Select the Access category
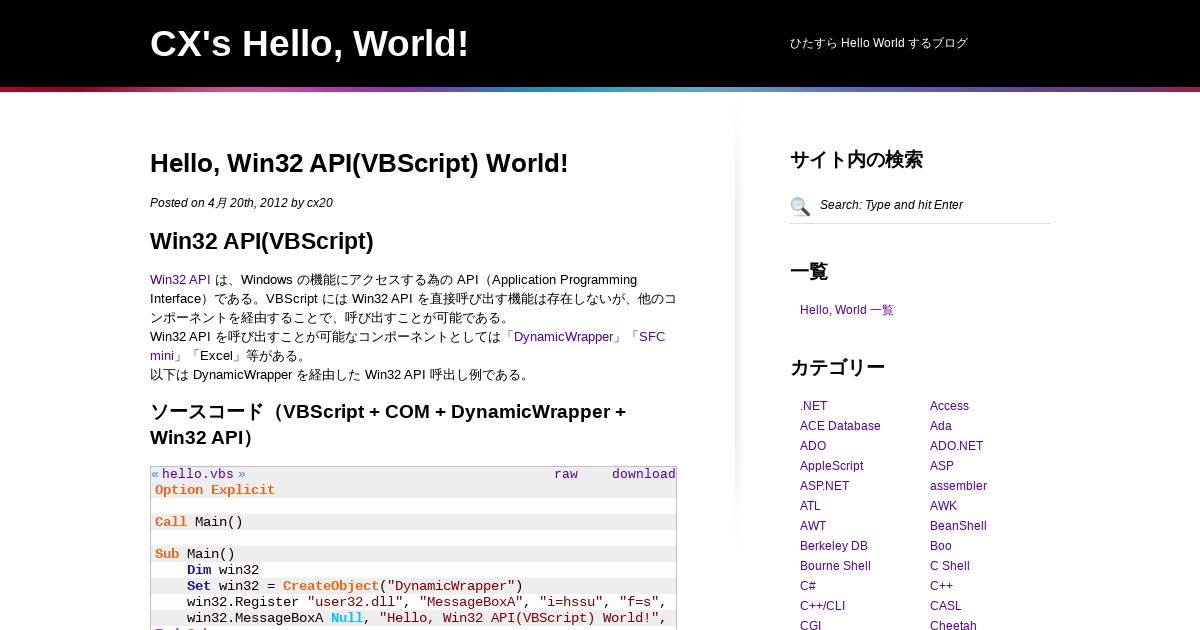Screen dimensions: 1200x630 click(x=949, y=406)
